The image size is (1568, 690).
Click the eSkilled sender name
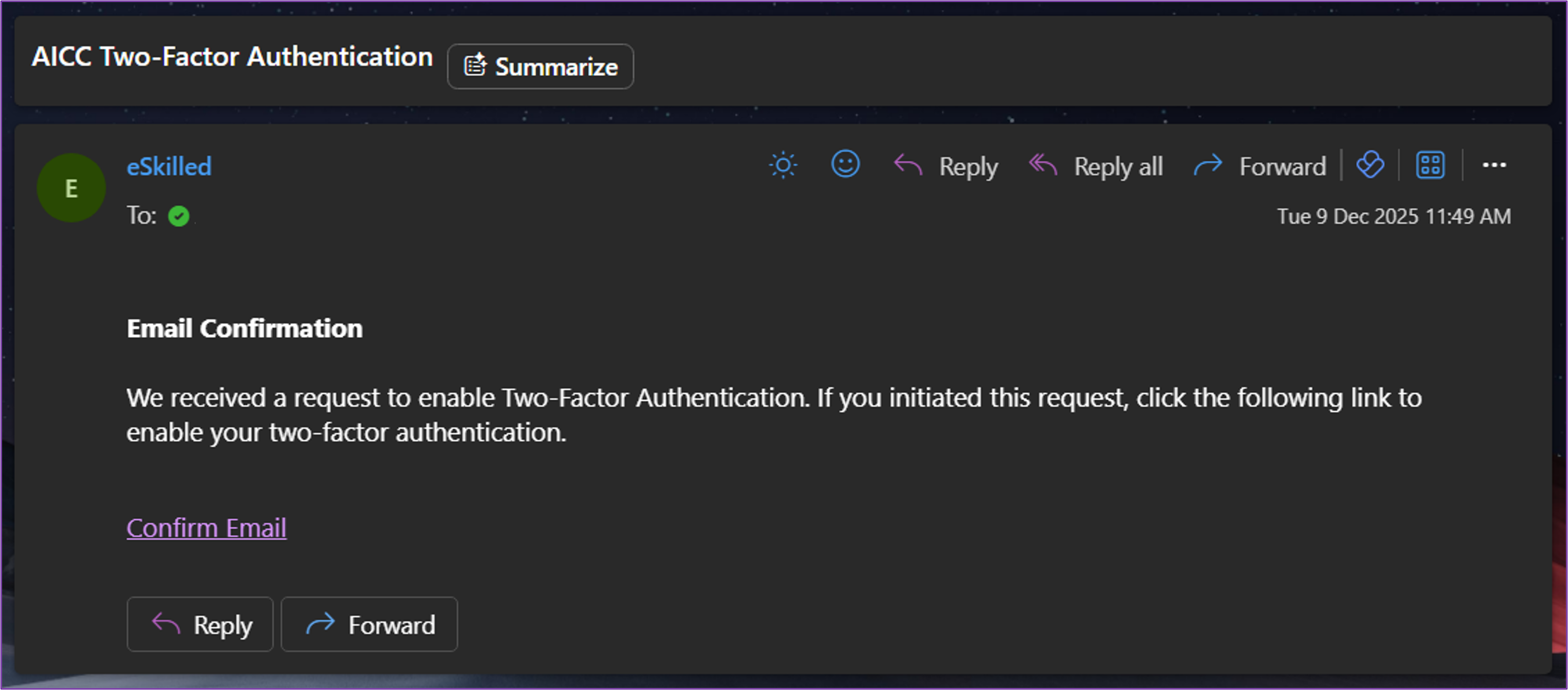point(169,167)
